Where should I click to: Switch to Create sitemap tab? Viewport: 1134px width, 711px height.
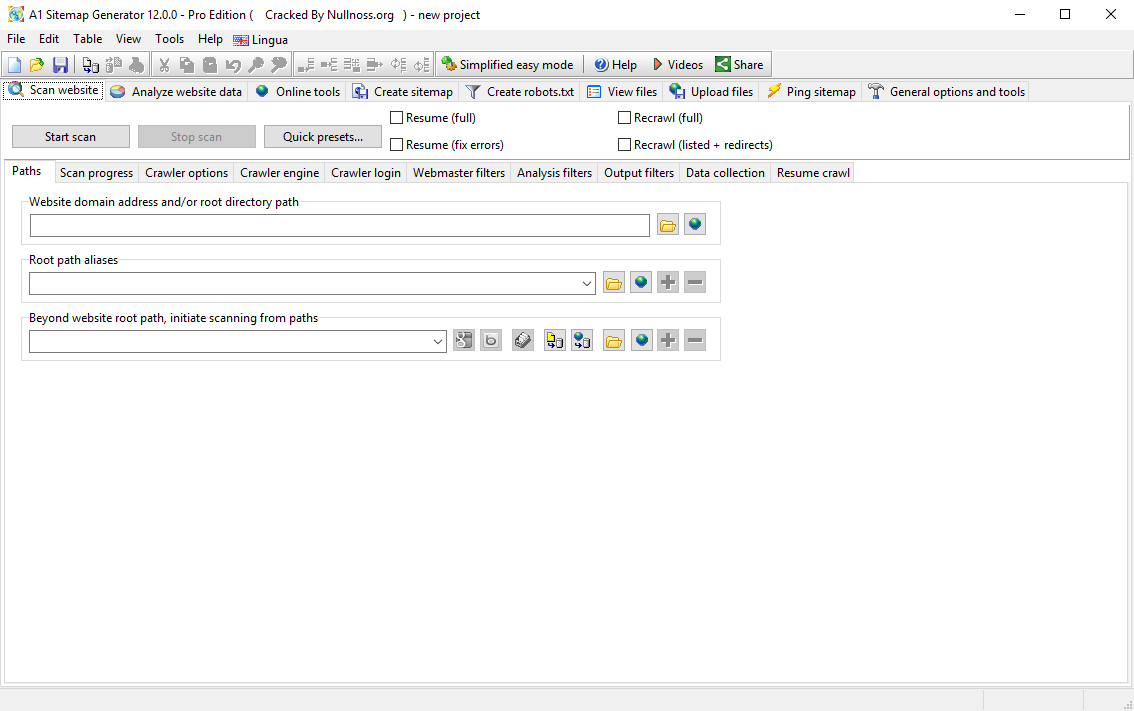tap(403, 92)
